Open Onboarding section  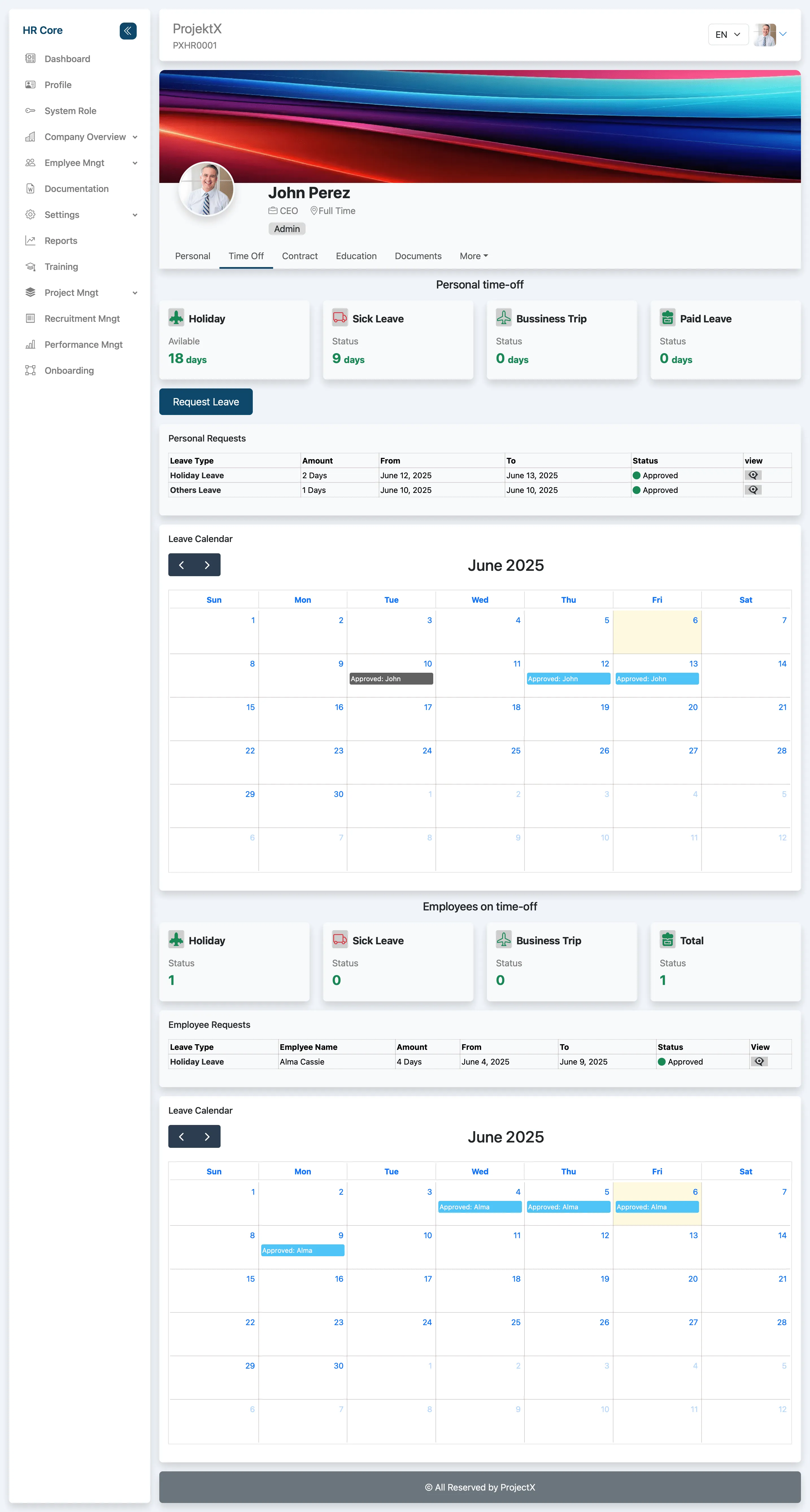(69, 370)
